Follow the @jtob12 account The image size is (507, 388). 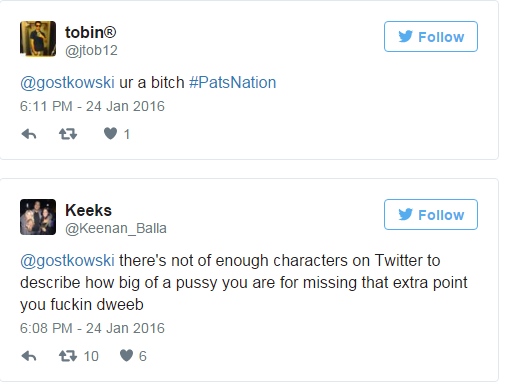(431, 37)
